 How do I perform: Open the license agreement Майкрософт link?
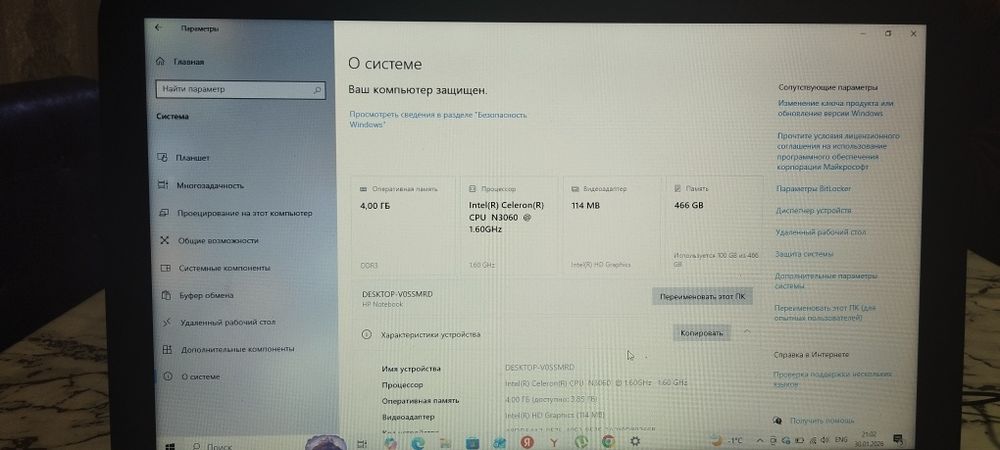(x=838, y=151)
